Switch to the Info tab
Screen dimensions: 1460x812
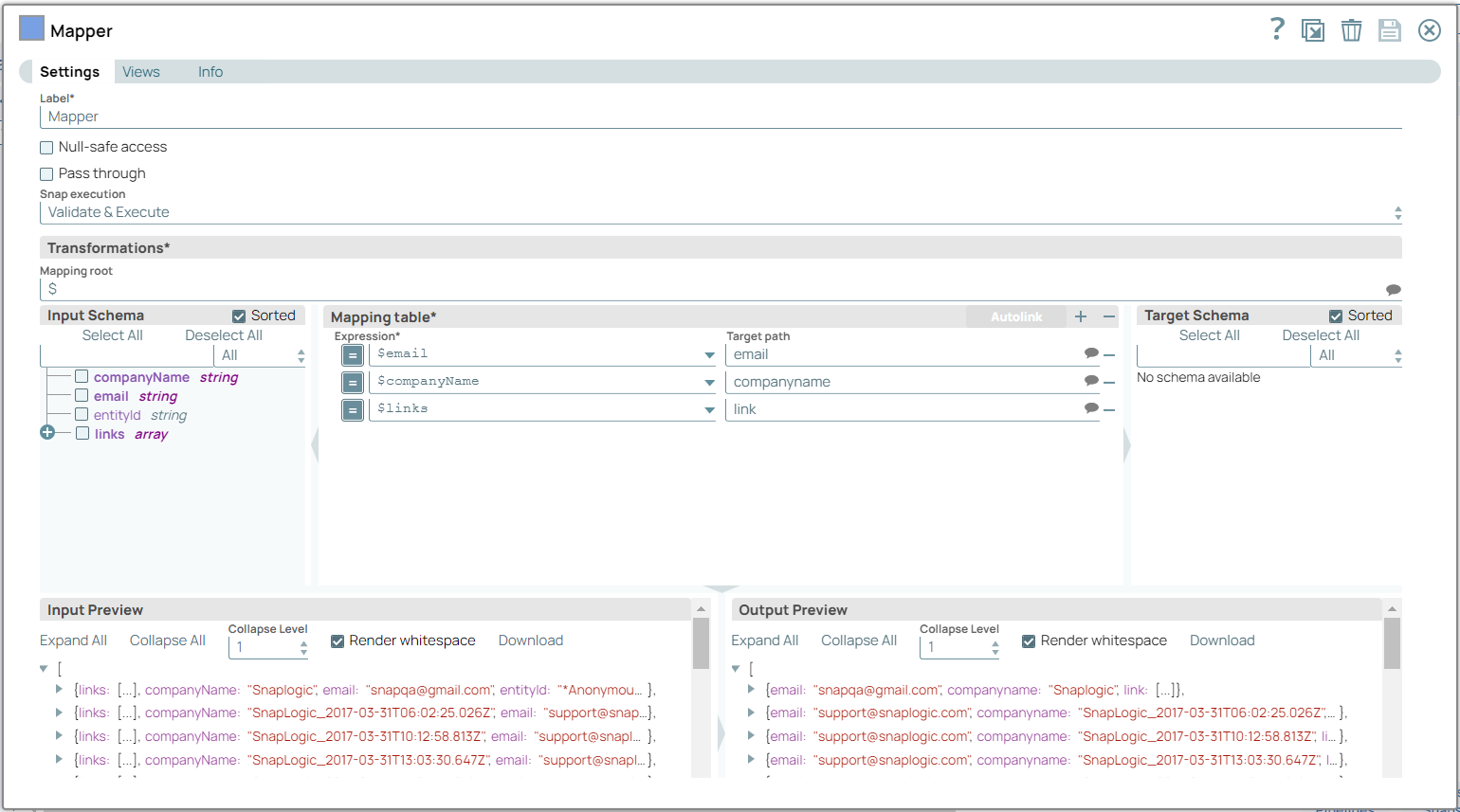(210, 71)
